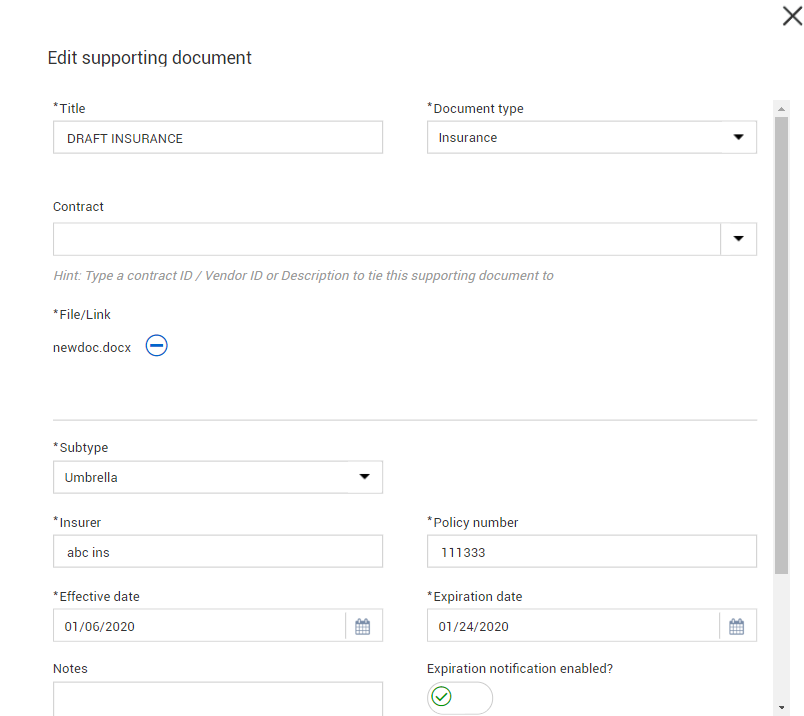Click the Contract search input box
804x716 pixels.
point(386,239)
